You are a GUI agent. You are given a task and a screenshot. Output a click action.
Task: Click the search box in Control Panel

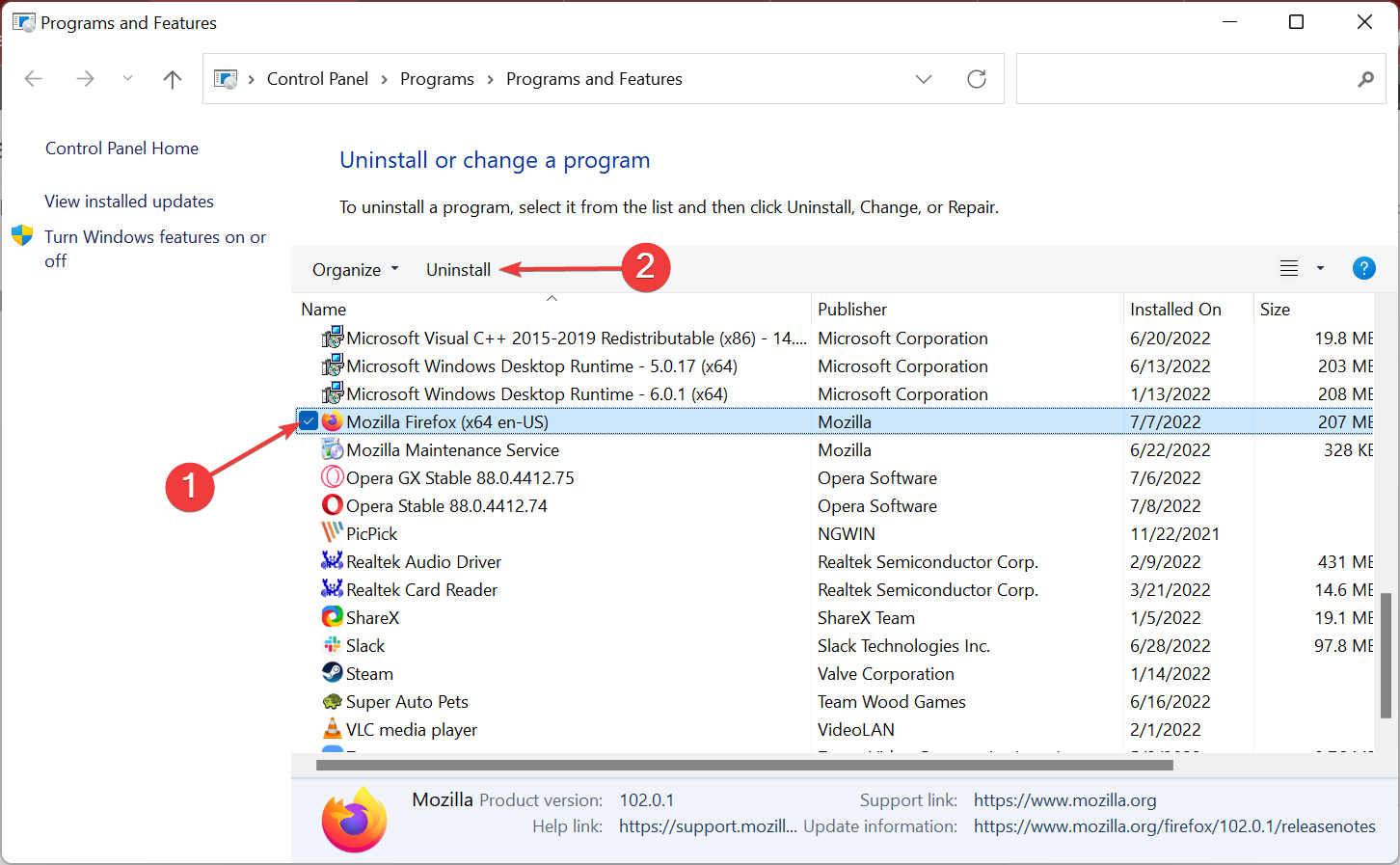[1200, 78]
